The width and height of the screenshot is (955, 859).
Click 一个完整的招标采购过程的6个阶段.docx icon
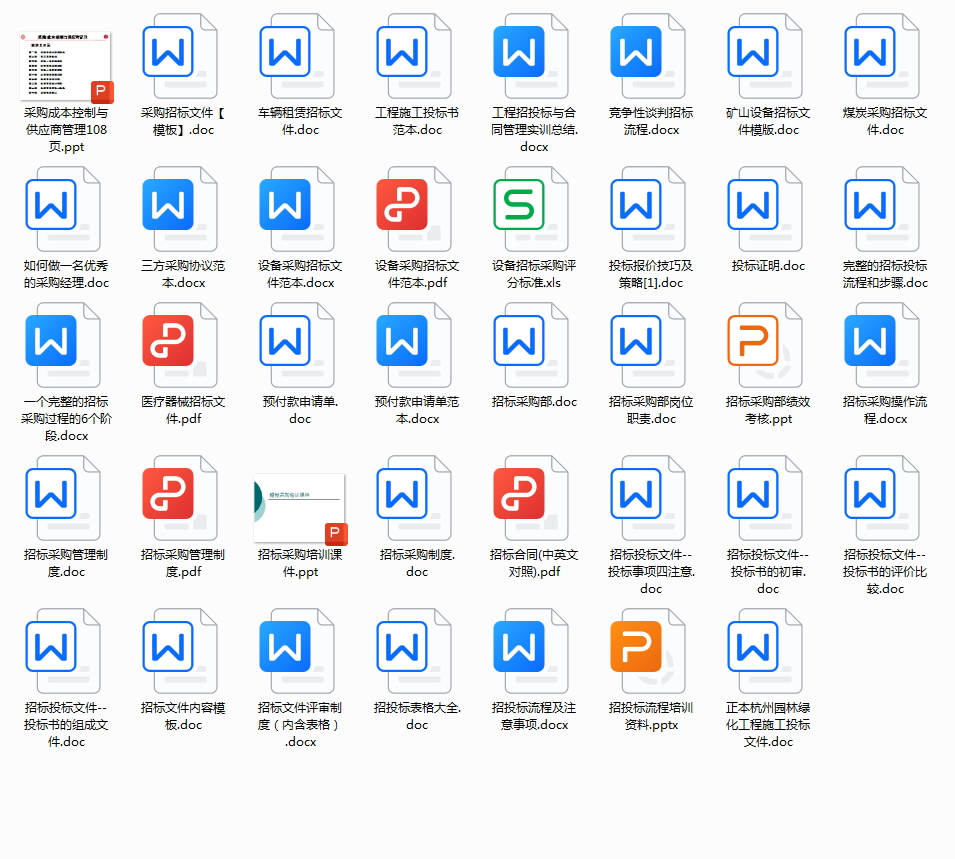tap(63, 345)
